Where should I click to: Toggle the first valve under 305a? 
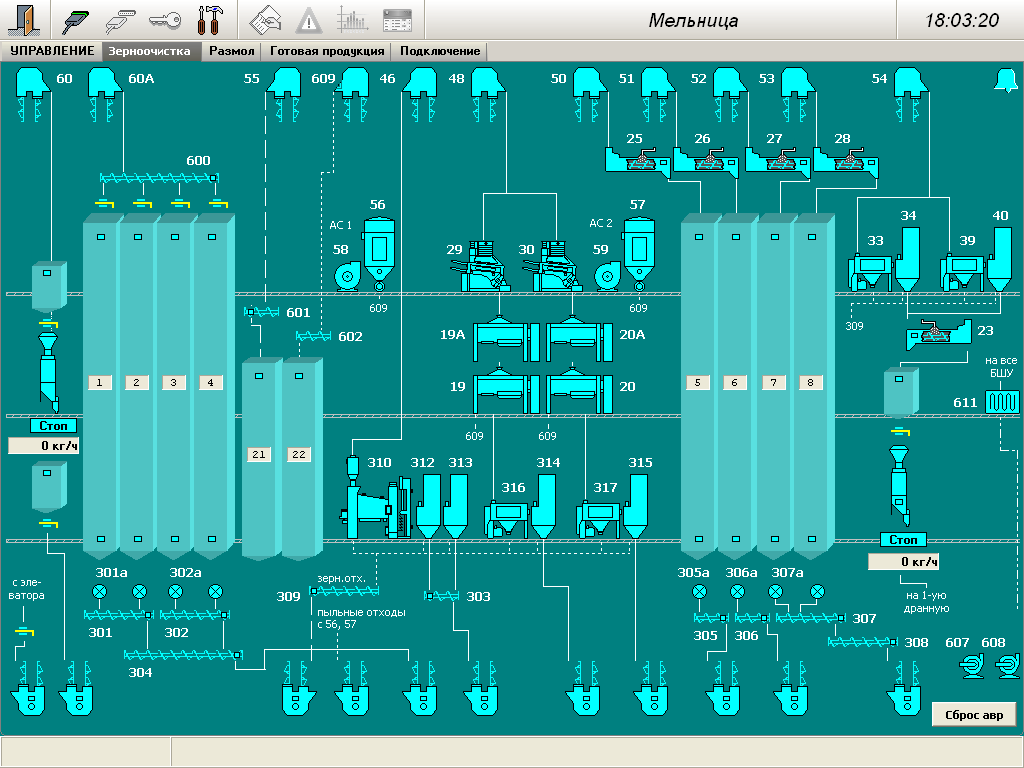tap(699, 592)
